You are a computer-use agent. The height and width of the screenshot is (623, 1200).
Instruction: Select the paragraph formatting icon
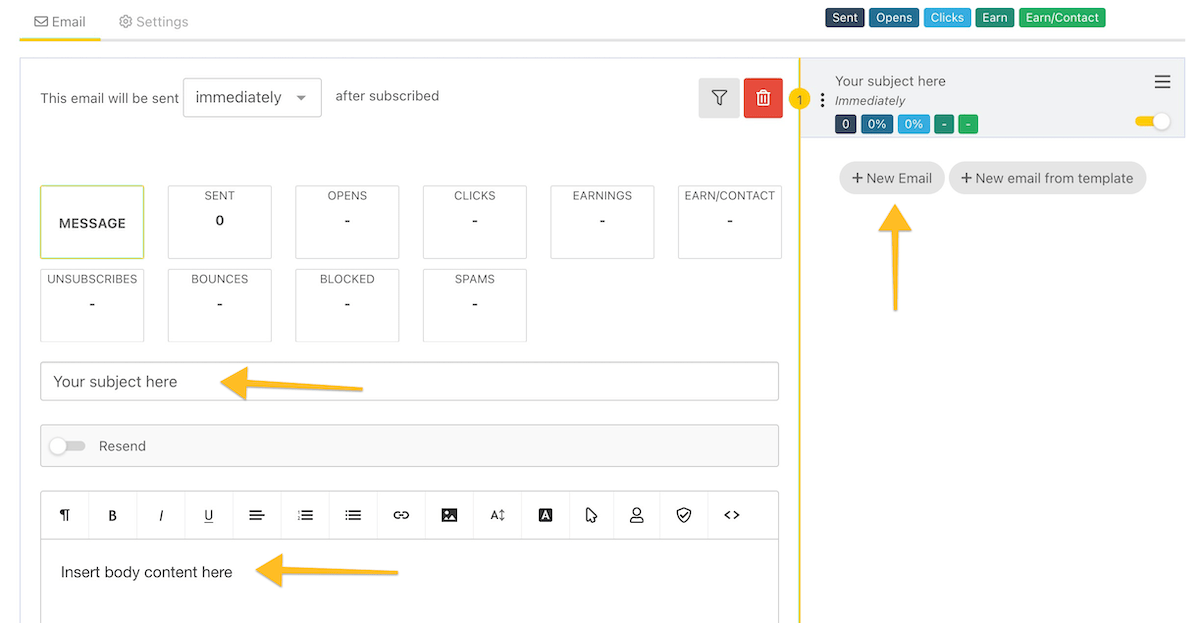coord(64,515)
